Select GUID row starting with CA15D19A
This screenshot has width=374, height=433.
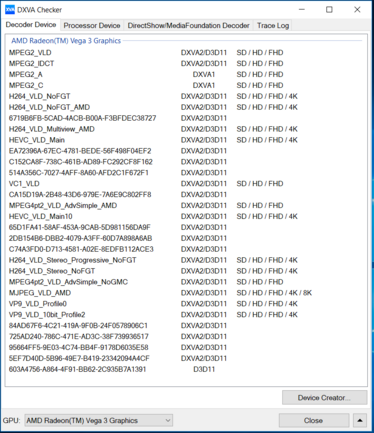[x=187, y=195]
